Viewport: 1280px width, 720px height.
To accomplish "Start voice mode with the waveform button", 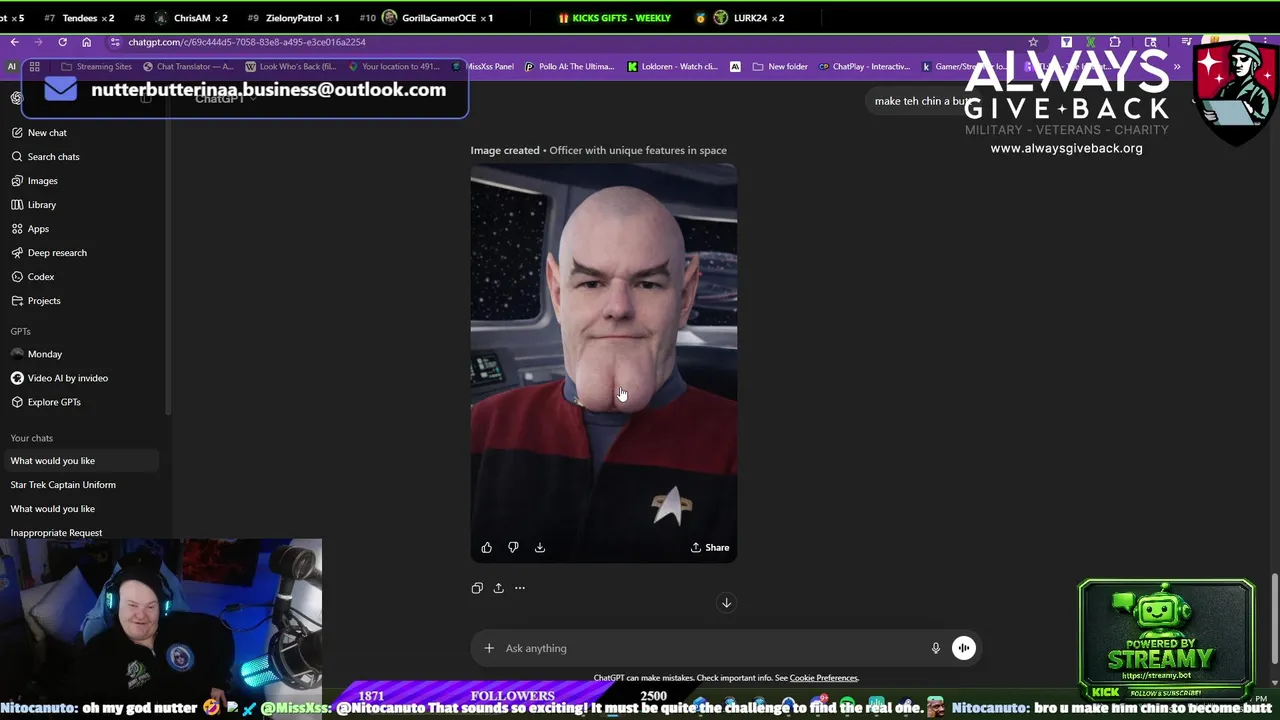I will [x=964, y=648].
